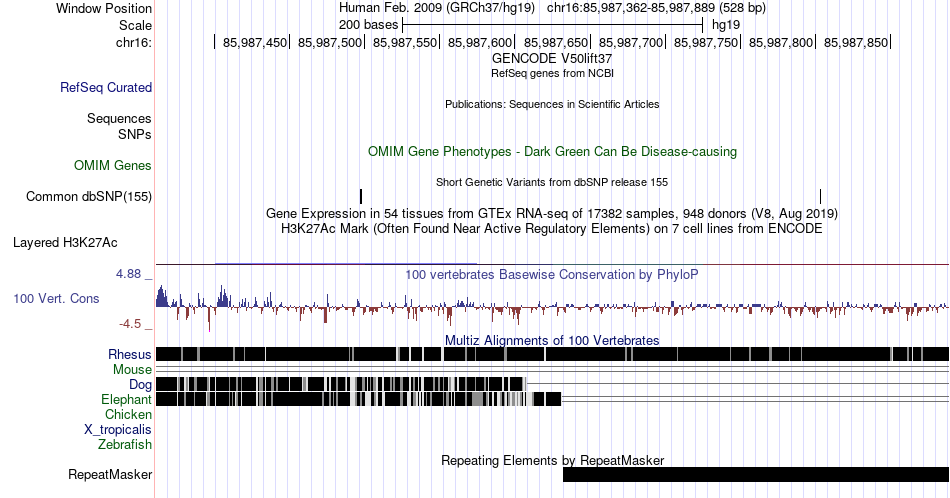
Task: Click the chr16:85,987,362-85,987,889 coordinates text
Action: tap(656, 8)
